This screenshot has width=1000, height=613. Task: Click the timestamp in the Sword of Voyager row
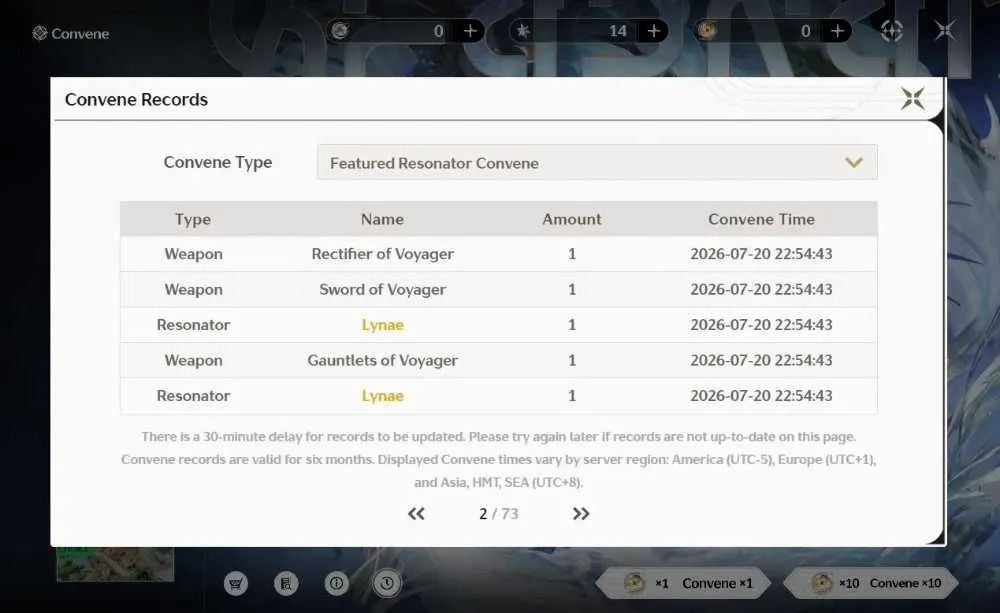click(x=761, y=290)
